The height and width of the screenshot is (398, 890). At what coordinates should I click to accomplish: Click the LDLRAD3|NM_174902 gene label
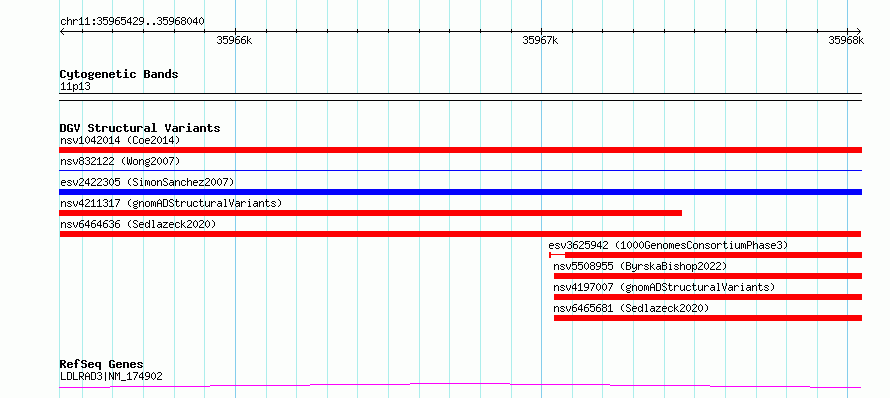111,376
